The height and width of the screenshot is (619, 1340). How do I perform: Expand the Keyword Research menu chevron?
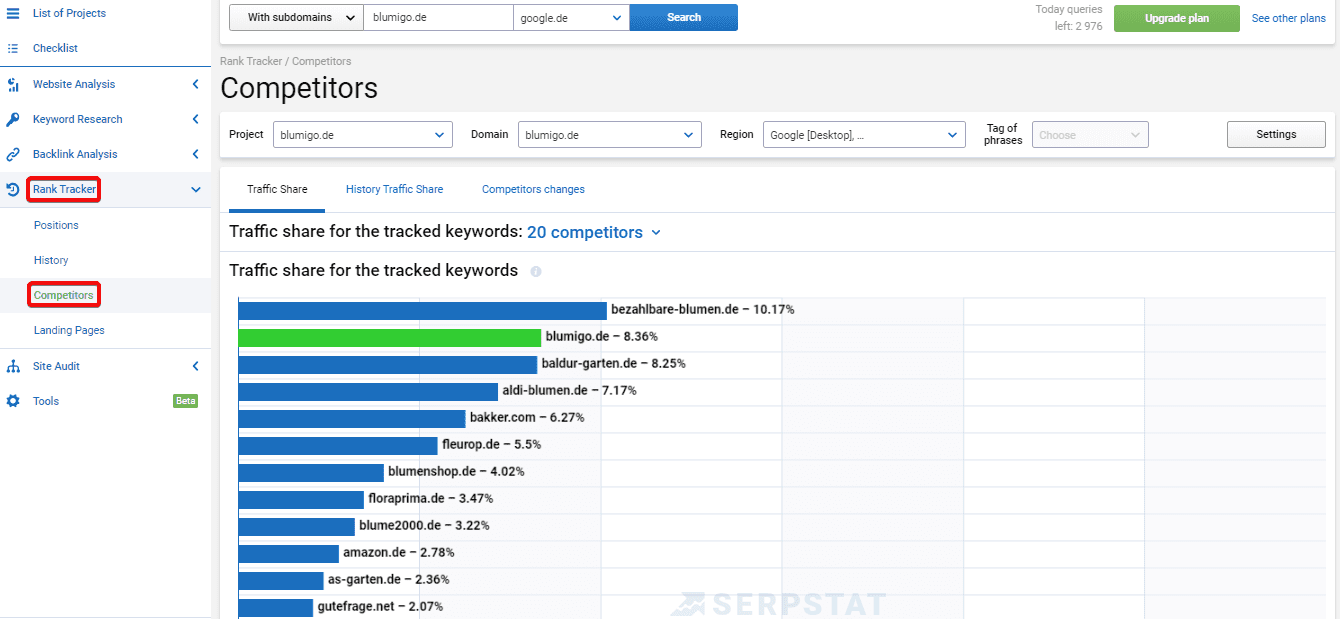tap(196, 119)
